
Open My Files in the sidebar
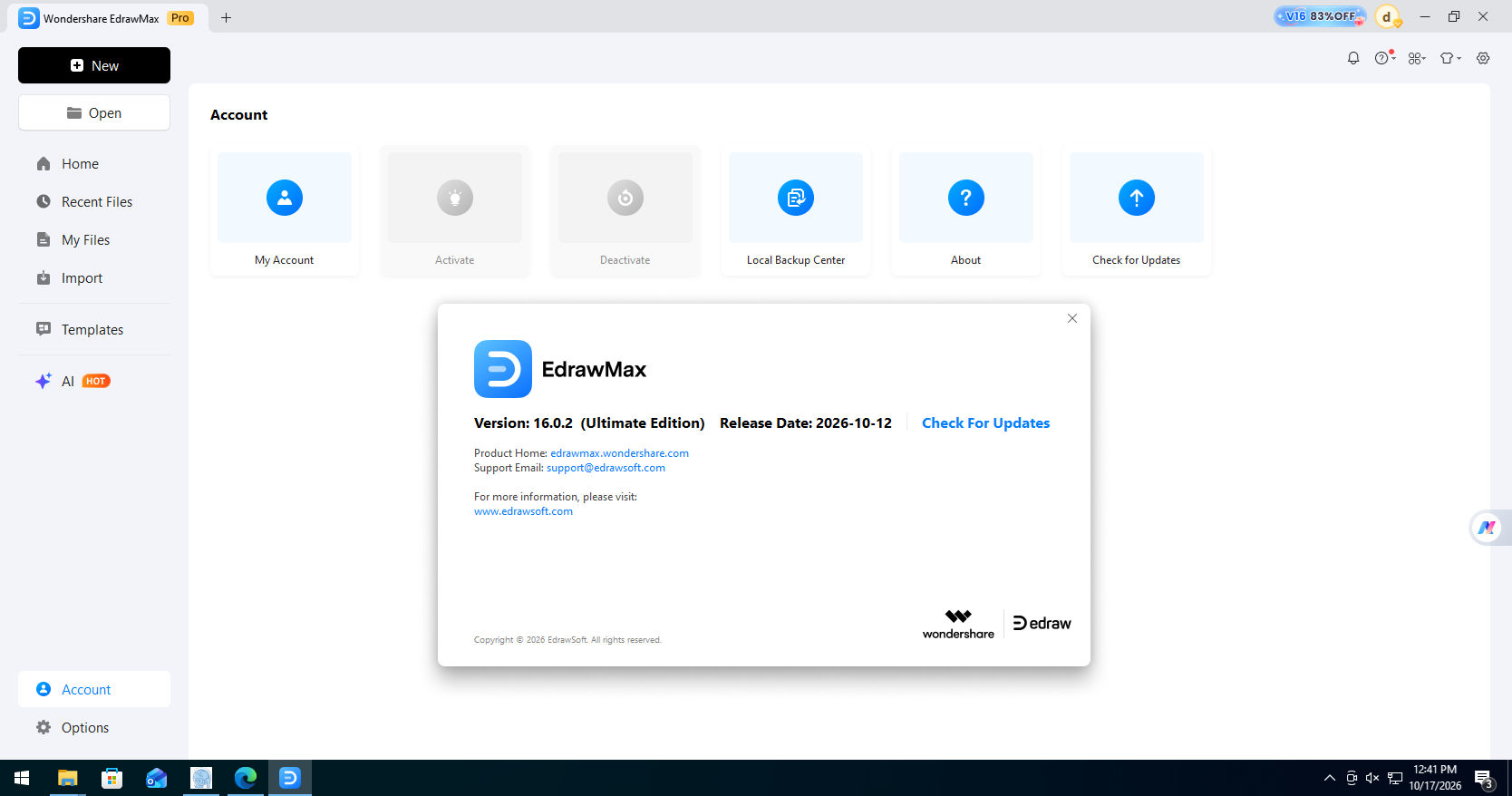point(94,240)
